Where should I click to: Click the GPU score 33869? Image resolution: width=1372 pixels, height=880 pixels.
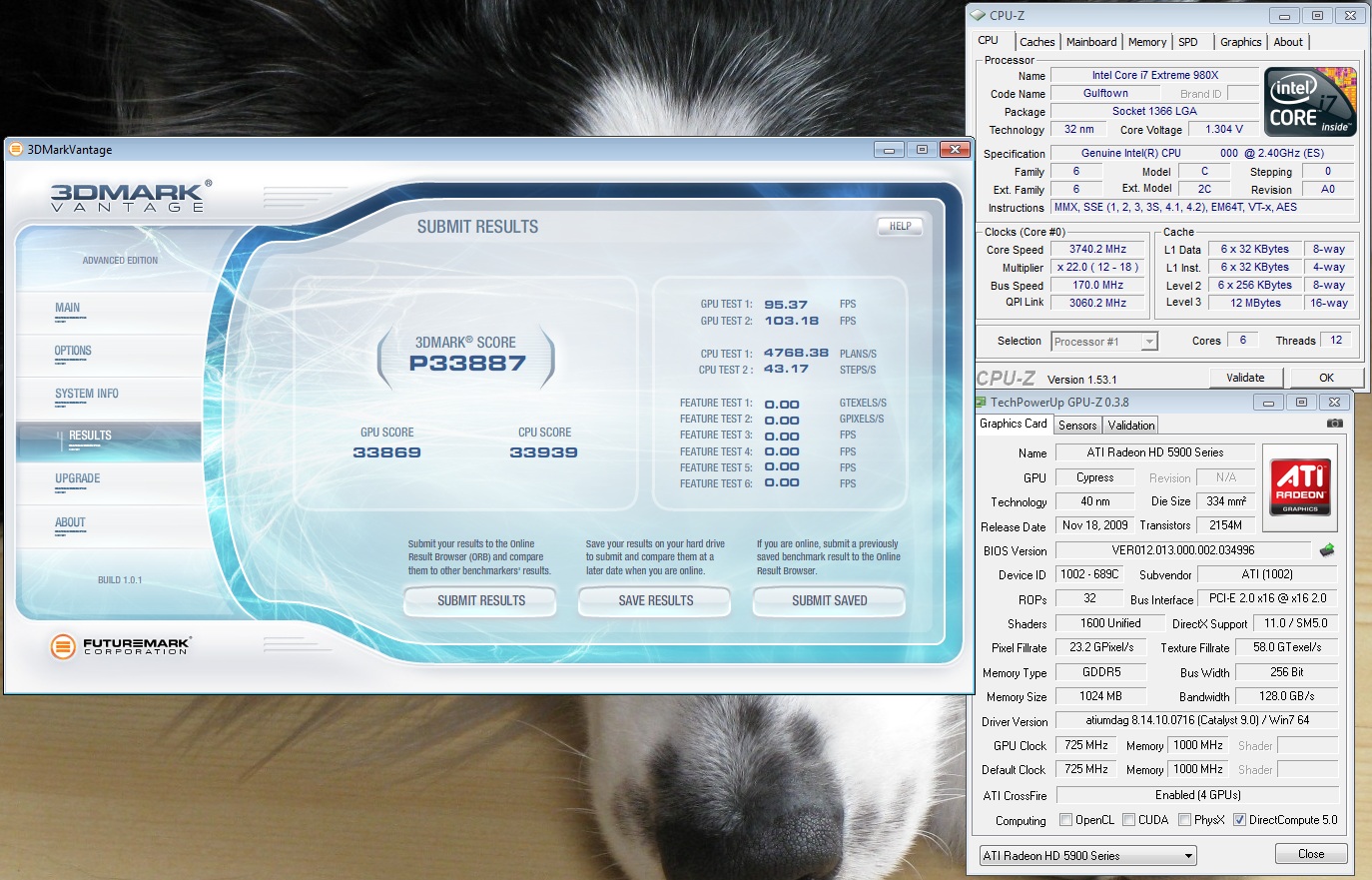pyautogui.click(x=386, y=452)
